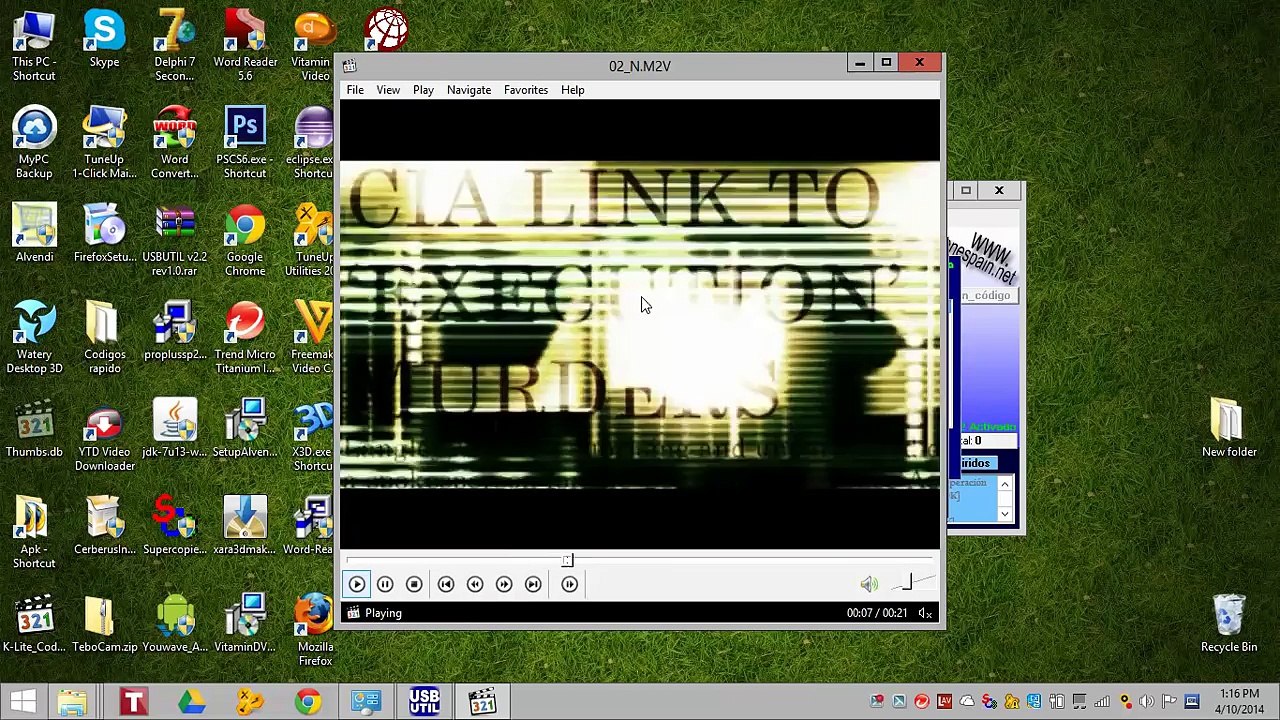1280x720 pixels.
Task: Select the Apk shortcut desktop icon
Action: pyautogui.click(x=34, y=533)
